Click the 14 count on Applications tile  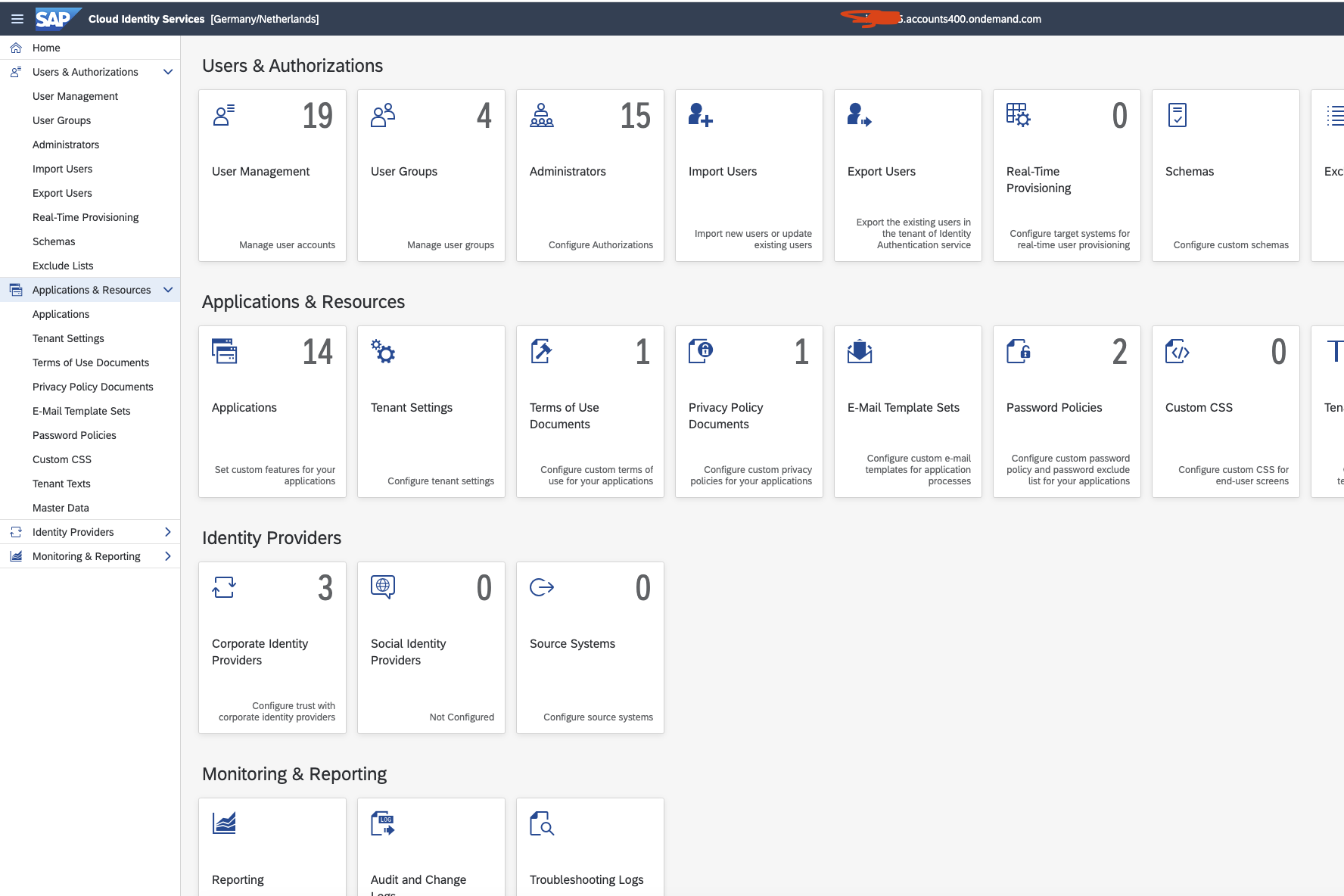click(x=318, y=352)
